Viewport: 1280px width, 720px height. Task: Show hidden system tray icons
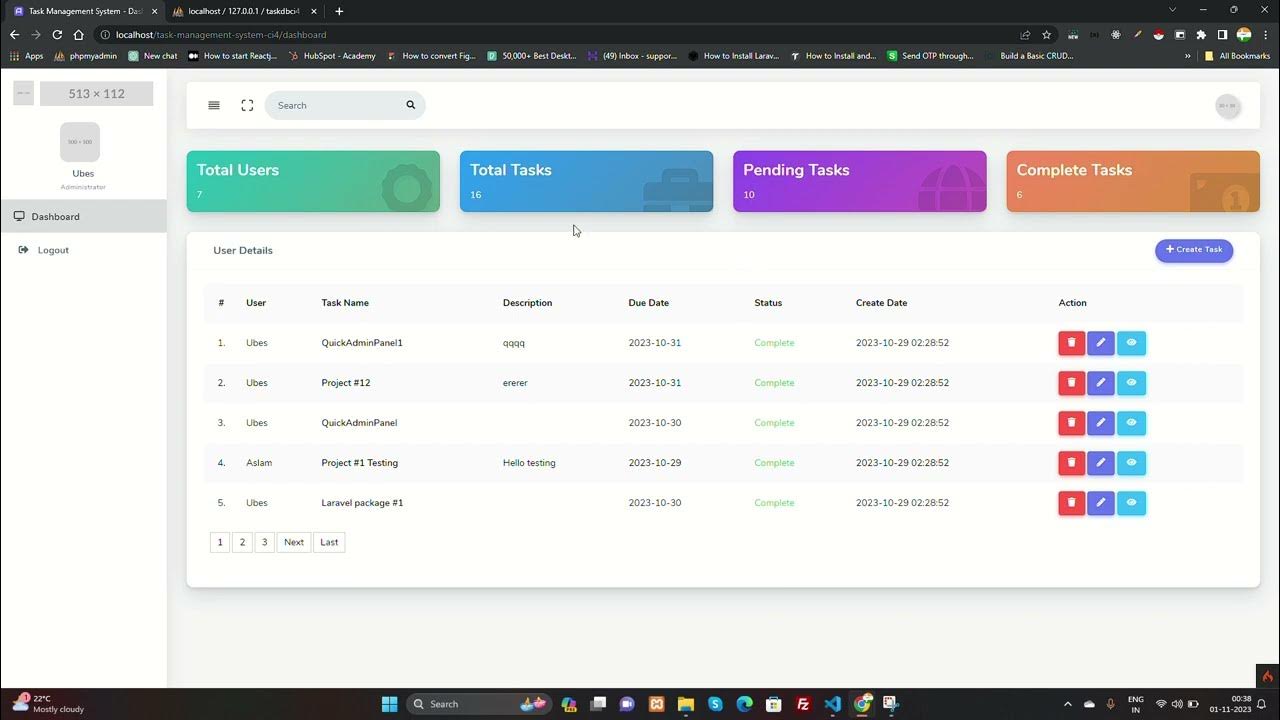1067,704
